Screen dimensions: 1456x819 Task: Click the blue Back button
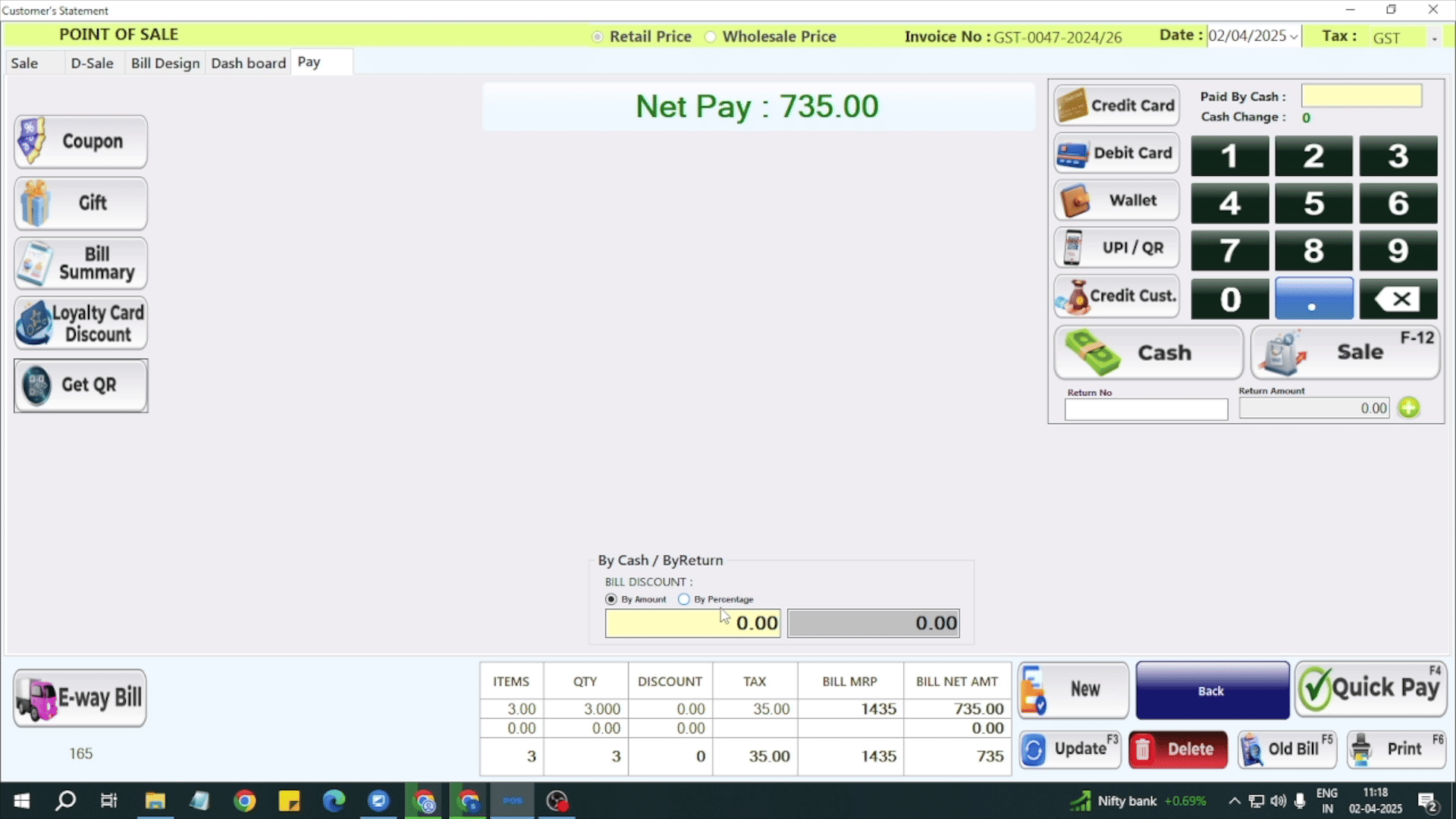tap(1211, 691)
